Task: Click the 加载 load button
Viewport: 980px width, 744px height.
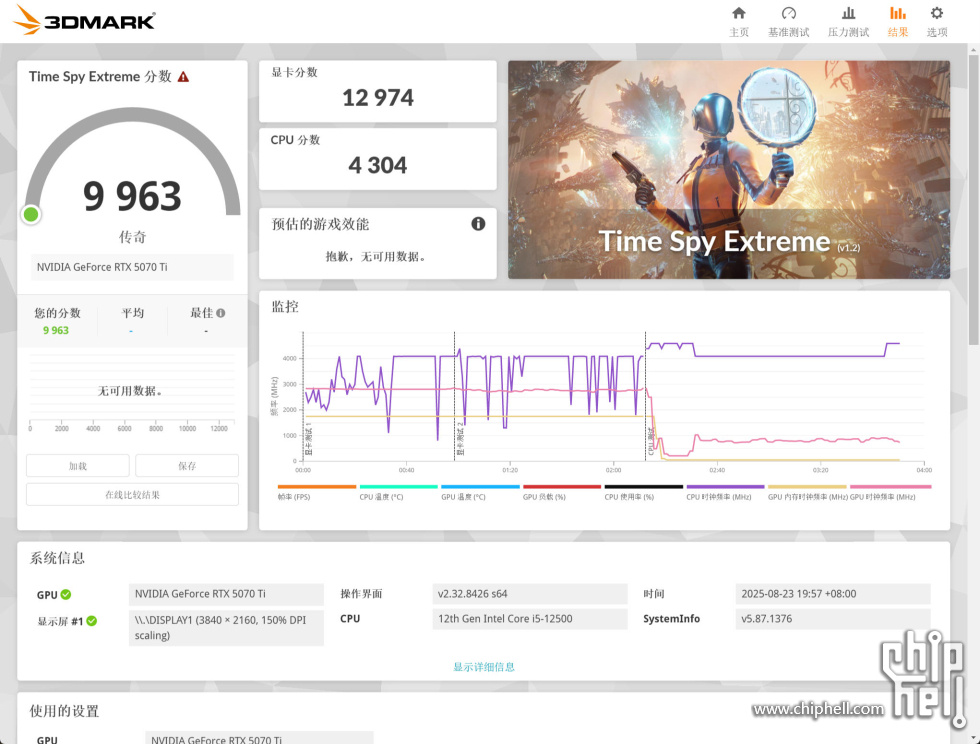Action: coord(78,466)
